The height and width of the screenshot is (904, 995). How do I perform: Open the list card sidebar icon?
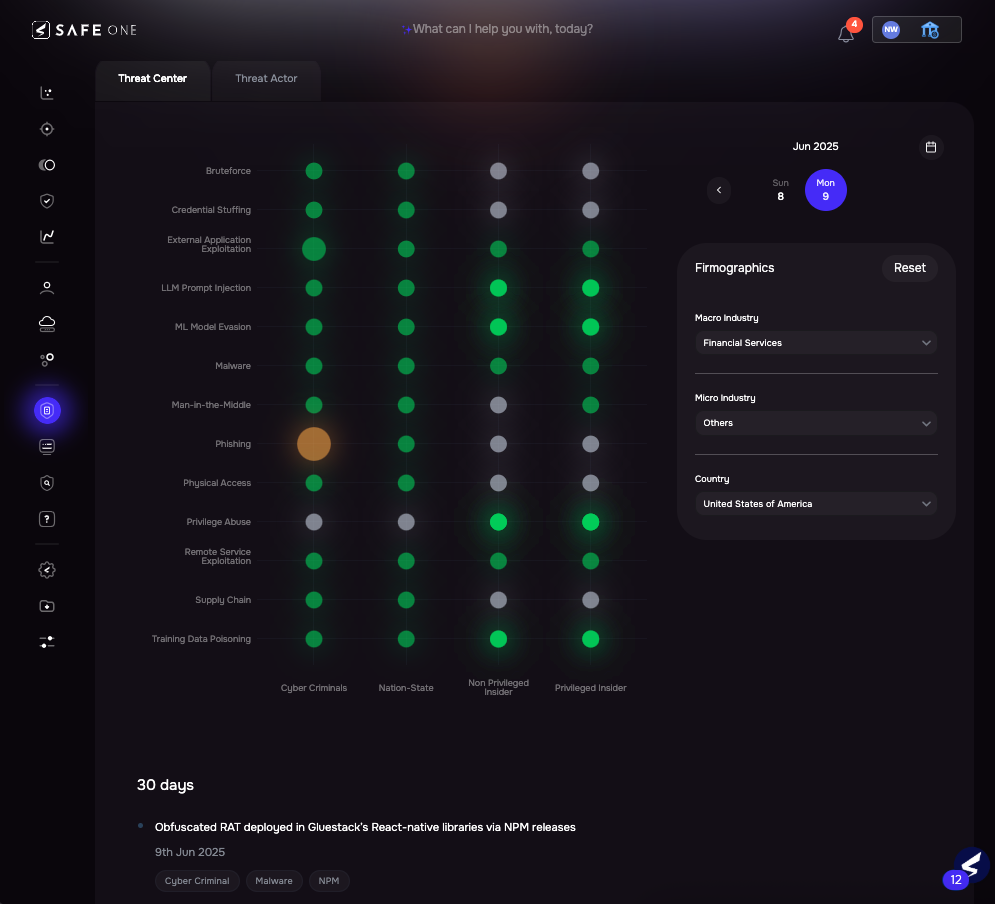pos(47,447)
